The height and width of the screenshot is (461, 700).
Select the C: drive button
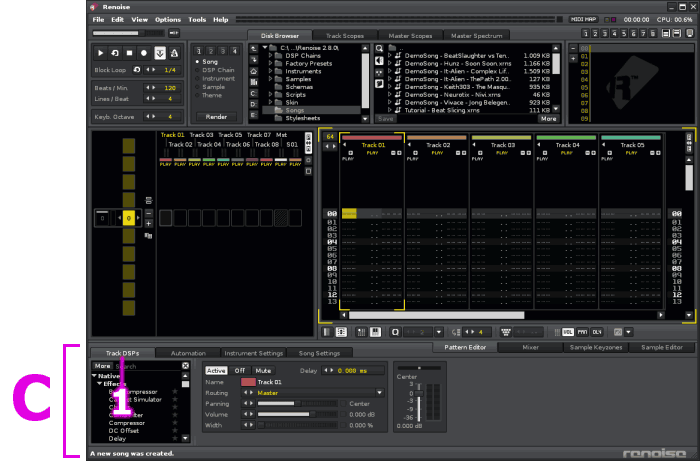tap(254, 93)
